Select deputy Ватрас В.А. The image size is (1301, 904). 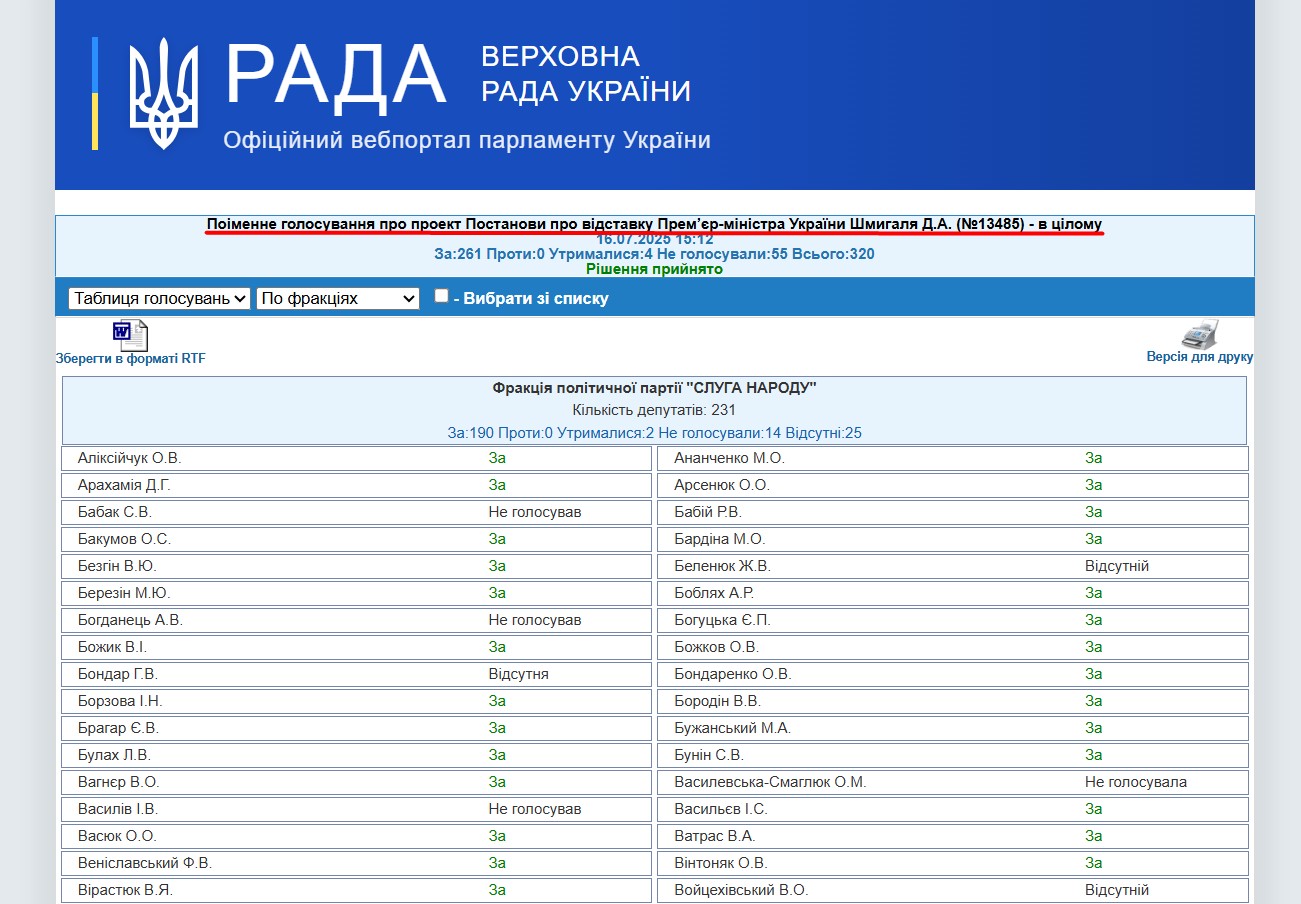pyautogui.click(x=715, y=836)
